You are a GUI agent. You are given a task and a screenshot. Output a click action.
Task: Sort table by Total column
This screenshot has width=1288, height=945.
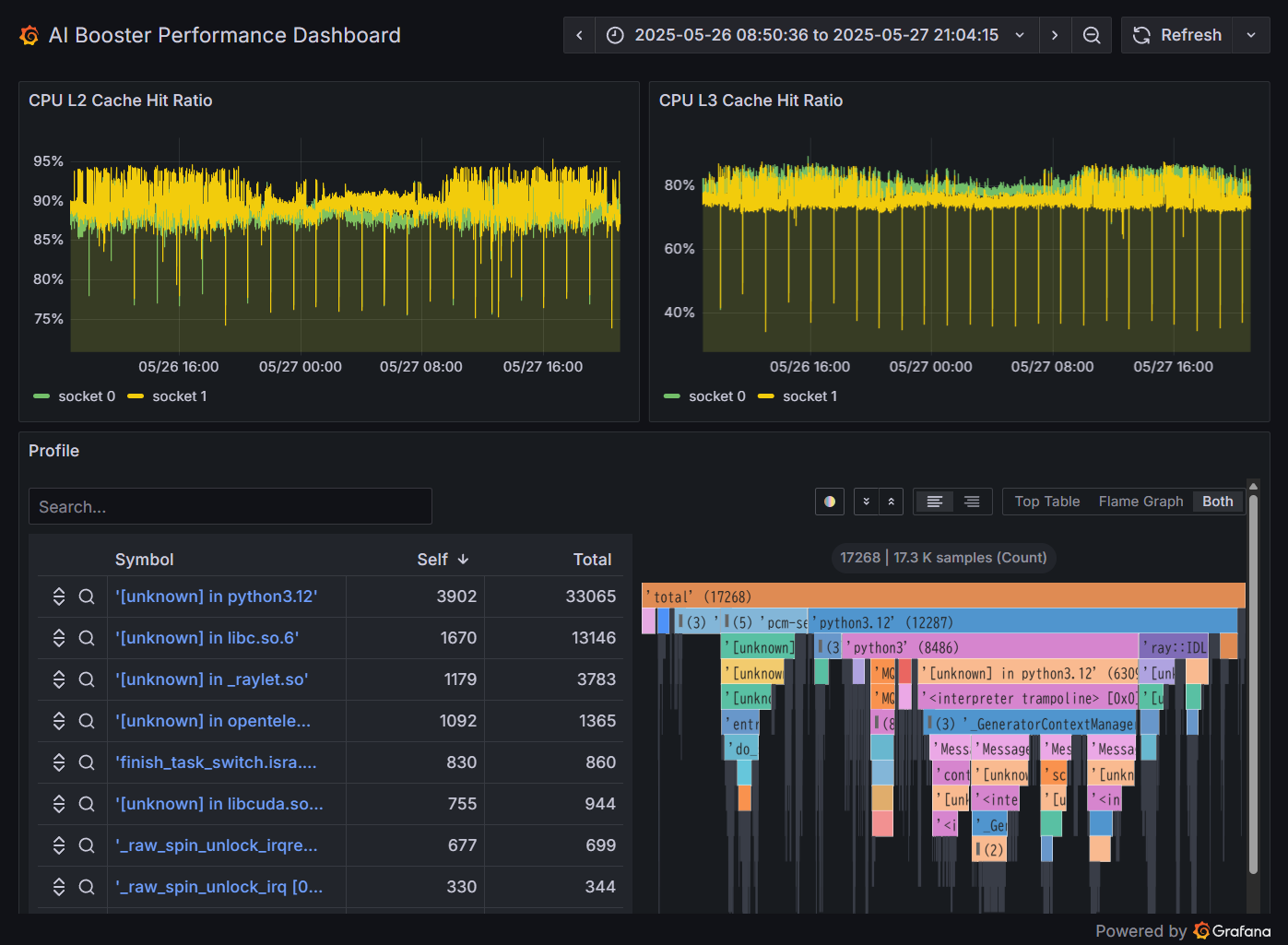[x=592, y=560]
